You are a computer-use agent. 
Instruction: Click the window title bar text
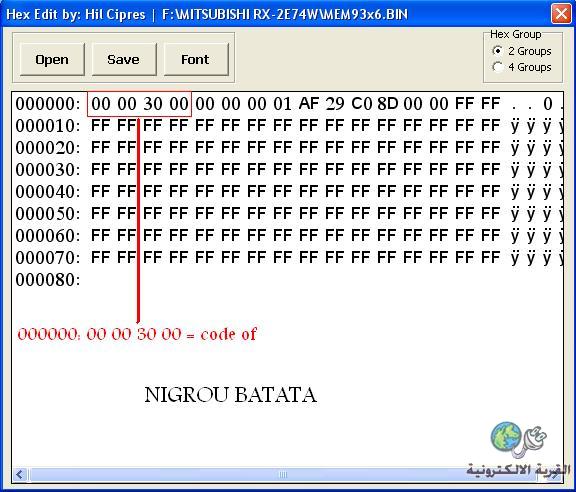(x=207, y=14)
